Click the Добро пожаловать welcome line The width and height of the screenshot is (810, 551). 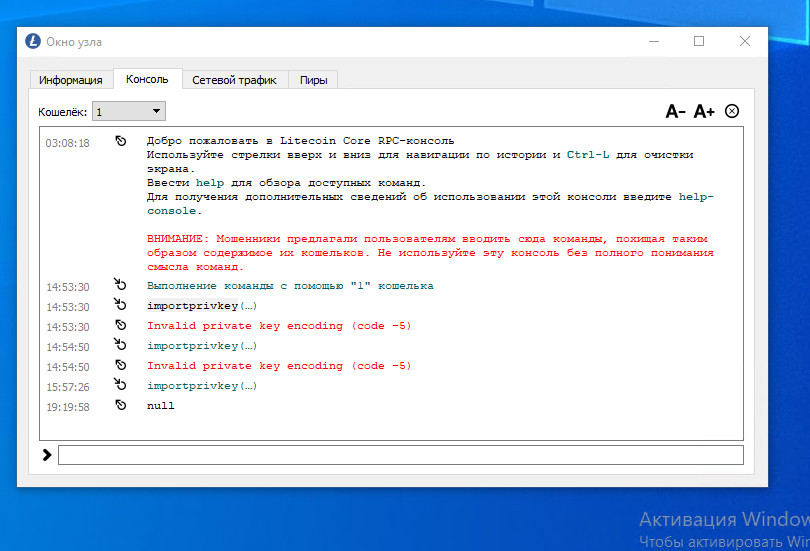(301, 140)
